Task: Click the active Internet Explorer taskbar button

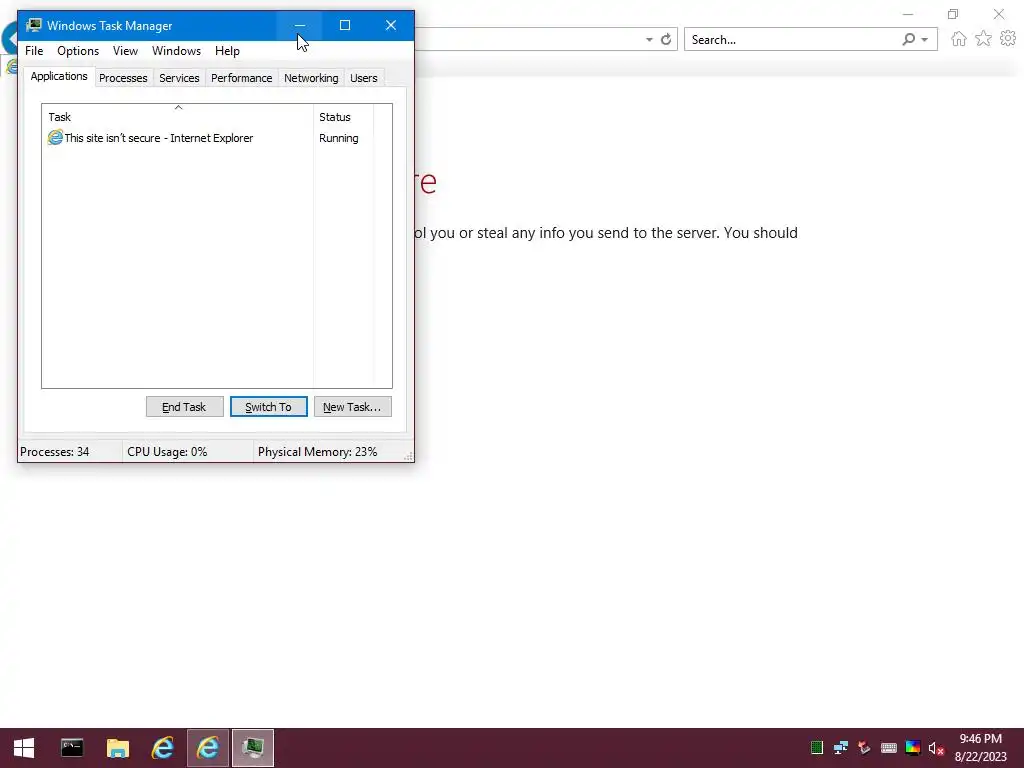Action: (208, 748)
